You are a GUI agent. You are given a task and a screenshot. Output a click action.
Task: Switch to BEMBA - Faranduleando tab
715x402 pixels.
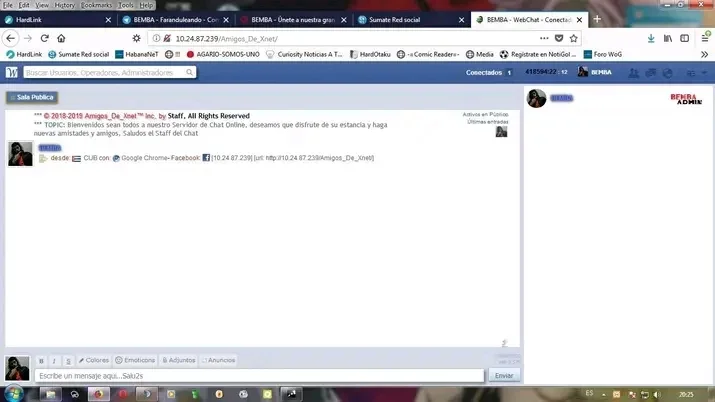pyautogui.click(x=176, y=20)
